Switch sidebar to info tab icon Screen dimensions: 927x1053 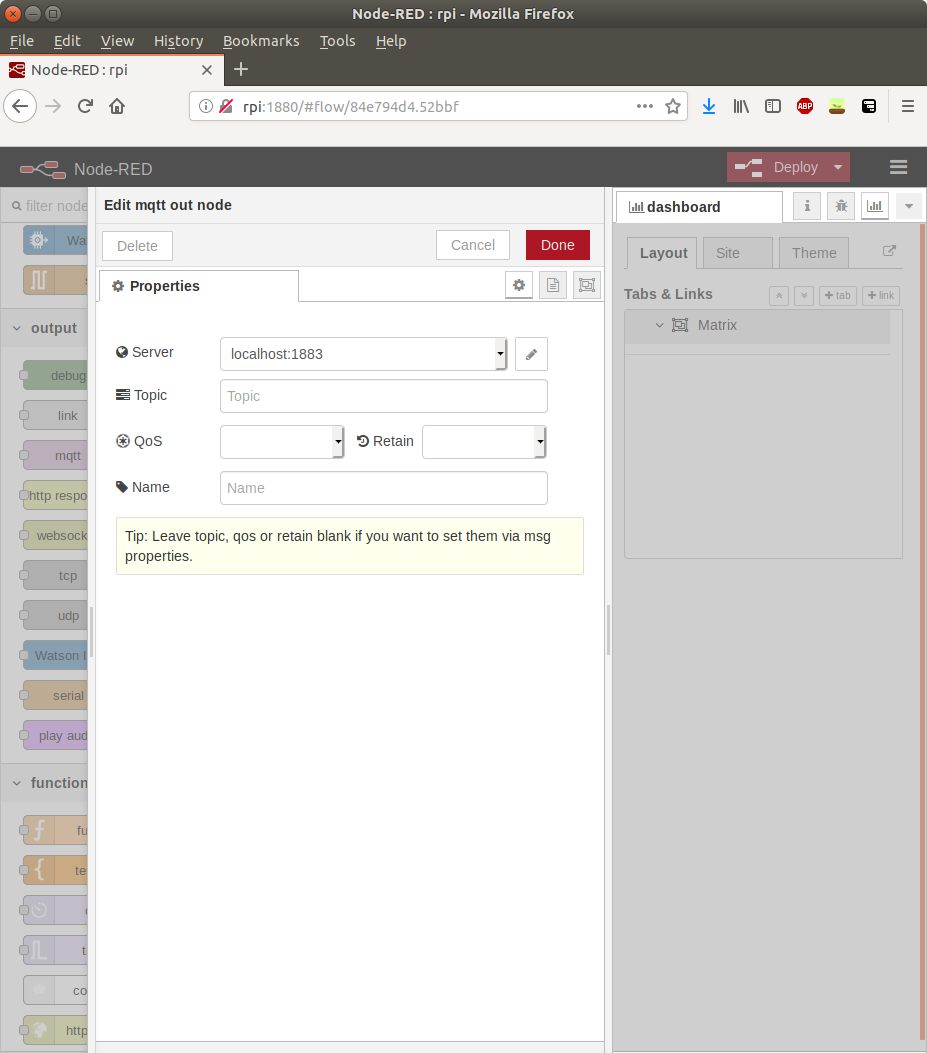pos(807,206)
